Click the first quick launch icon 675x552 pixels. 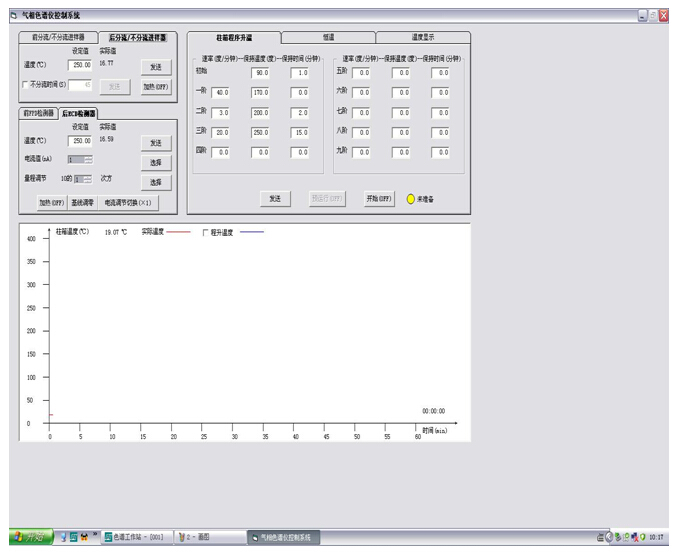[63, 537]
